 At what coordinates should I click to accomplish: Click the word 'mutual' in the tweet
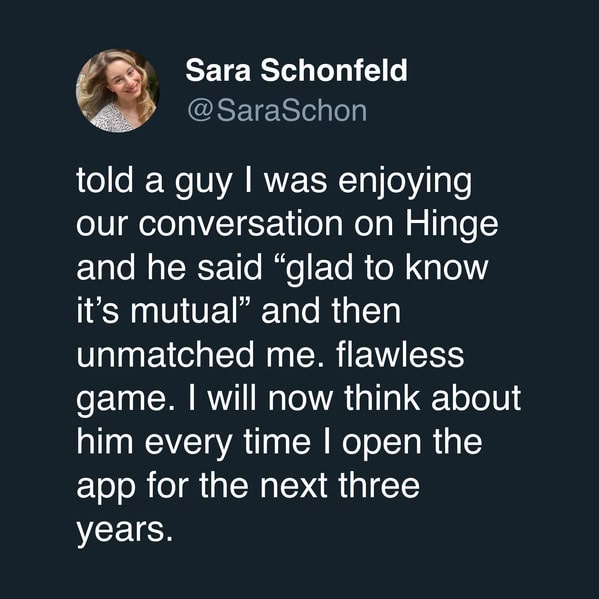[185, 311]
